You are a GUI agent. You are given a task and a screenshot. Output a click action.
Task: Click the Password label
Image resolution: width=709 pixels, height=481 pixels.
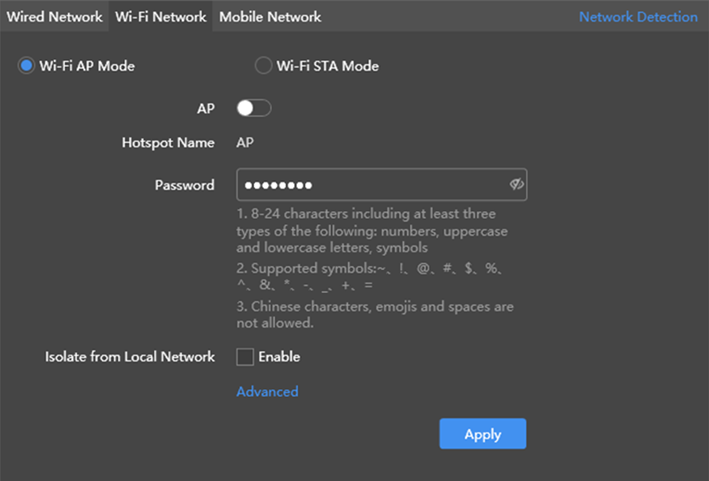click(x=184, y=185)
